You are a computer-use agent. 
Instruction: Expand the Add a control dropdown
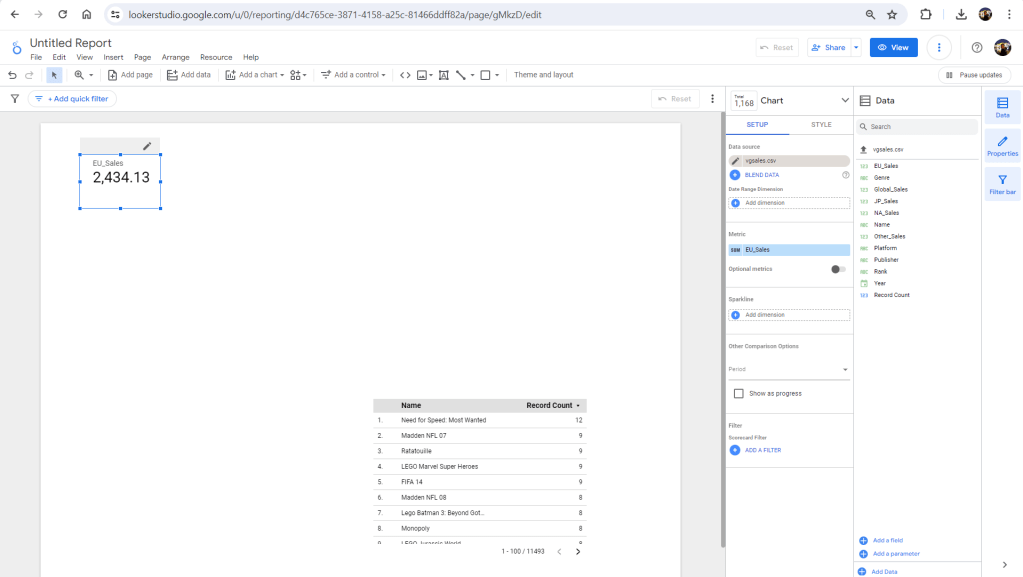353,75
